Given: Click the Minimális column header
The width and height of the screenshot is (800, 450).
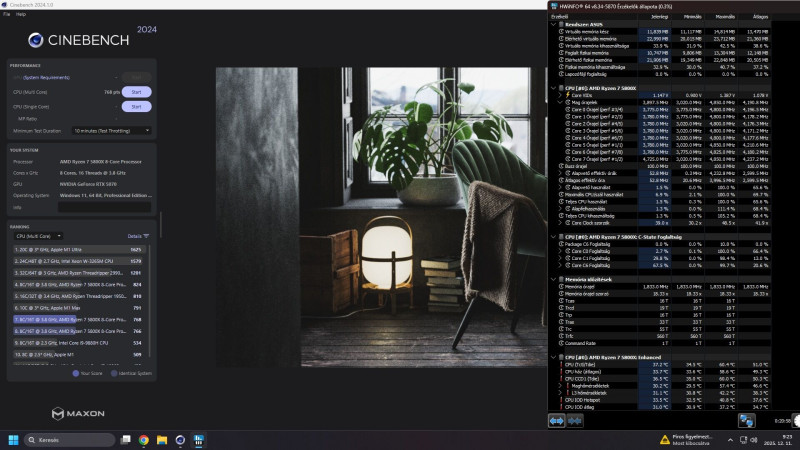Looking at the screenshot, I should click(x=692, y=17).
